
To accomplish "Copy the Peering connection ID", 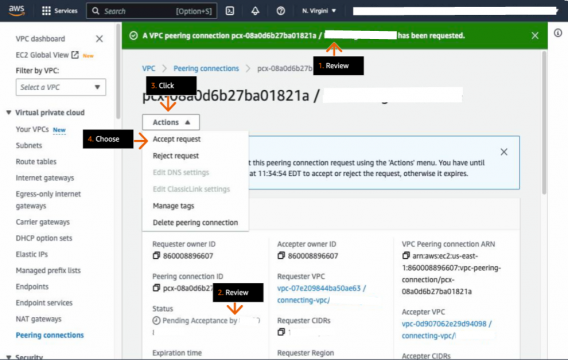I will tap(156, 288).
